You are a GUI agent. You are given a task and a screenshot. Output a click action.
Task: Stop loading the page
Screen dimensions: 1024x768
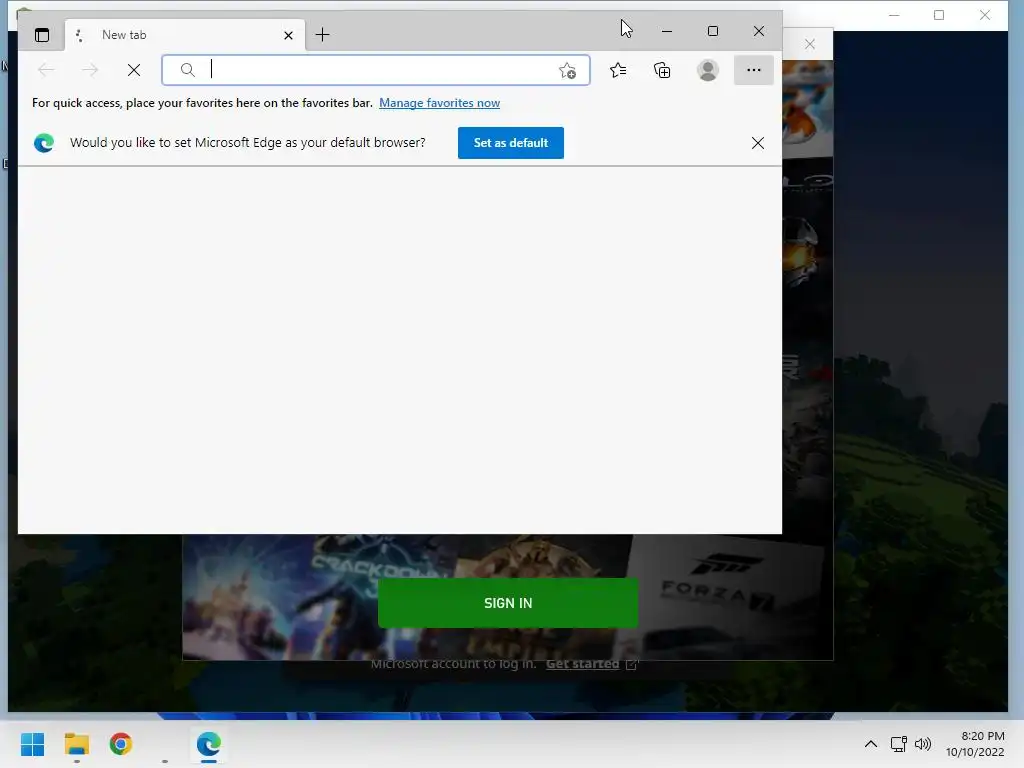(x=134, y=70)
